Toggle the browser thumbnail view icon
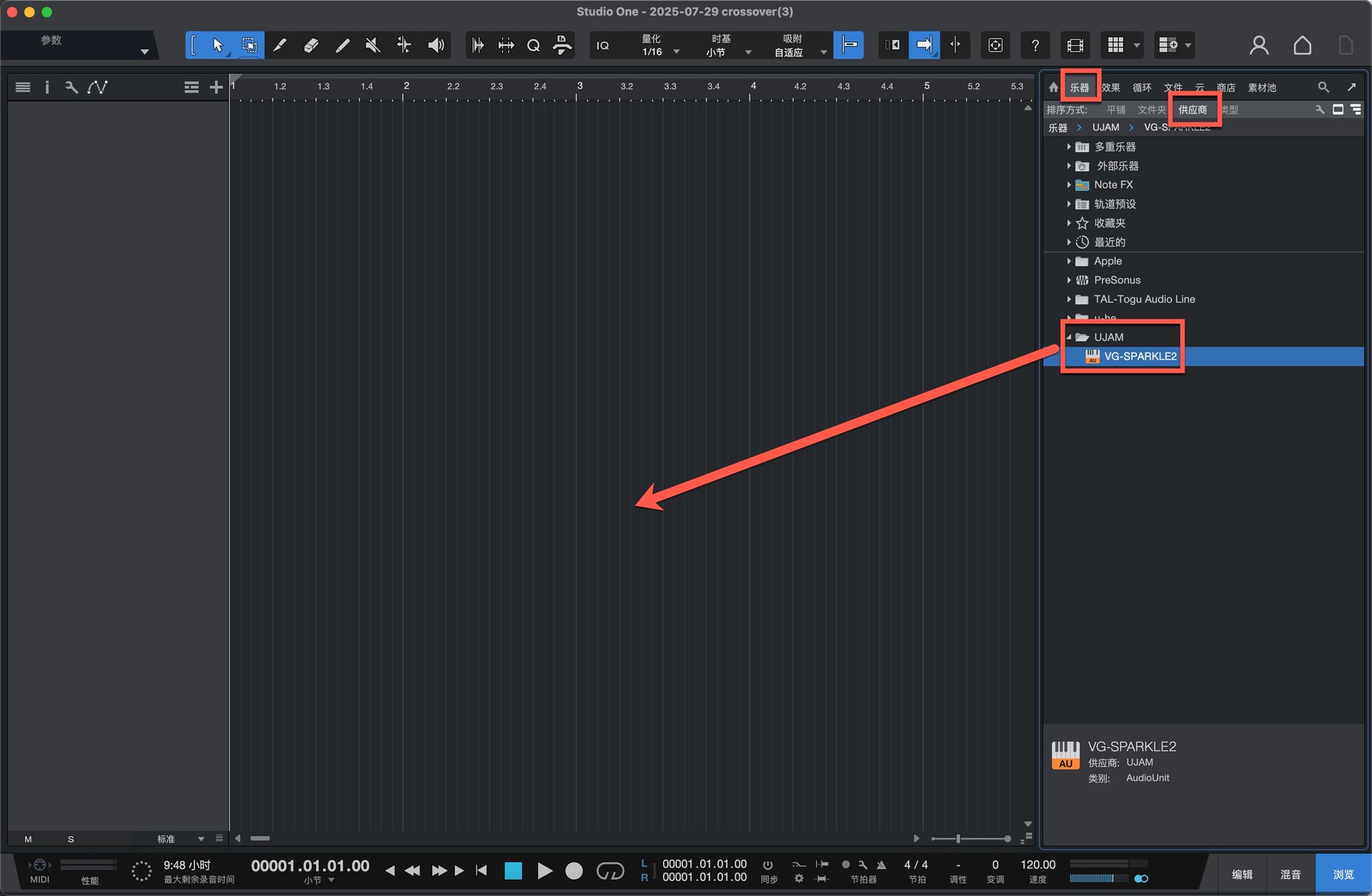This screenshot has height=896, width=1372. [x=1338, y=109]
